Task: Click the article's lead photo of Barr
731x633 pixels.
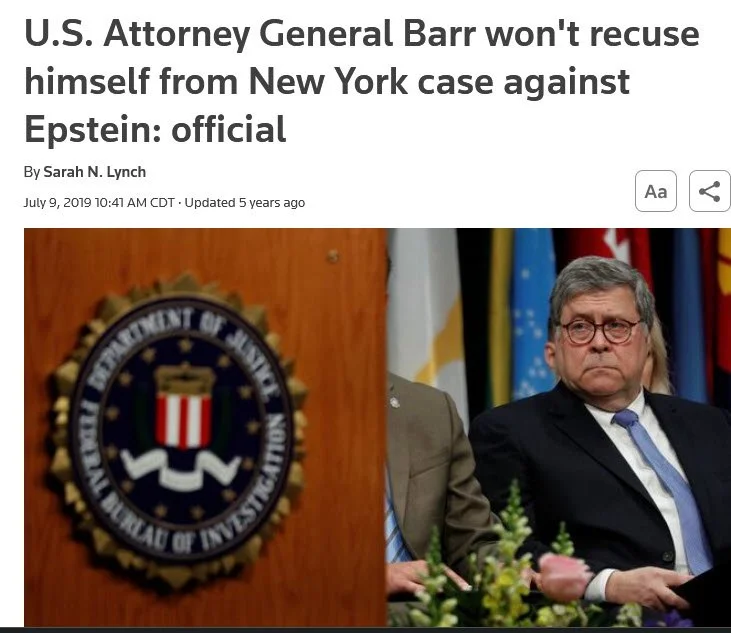Action: pos(377,427)
